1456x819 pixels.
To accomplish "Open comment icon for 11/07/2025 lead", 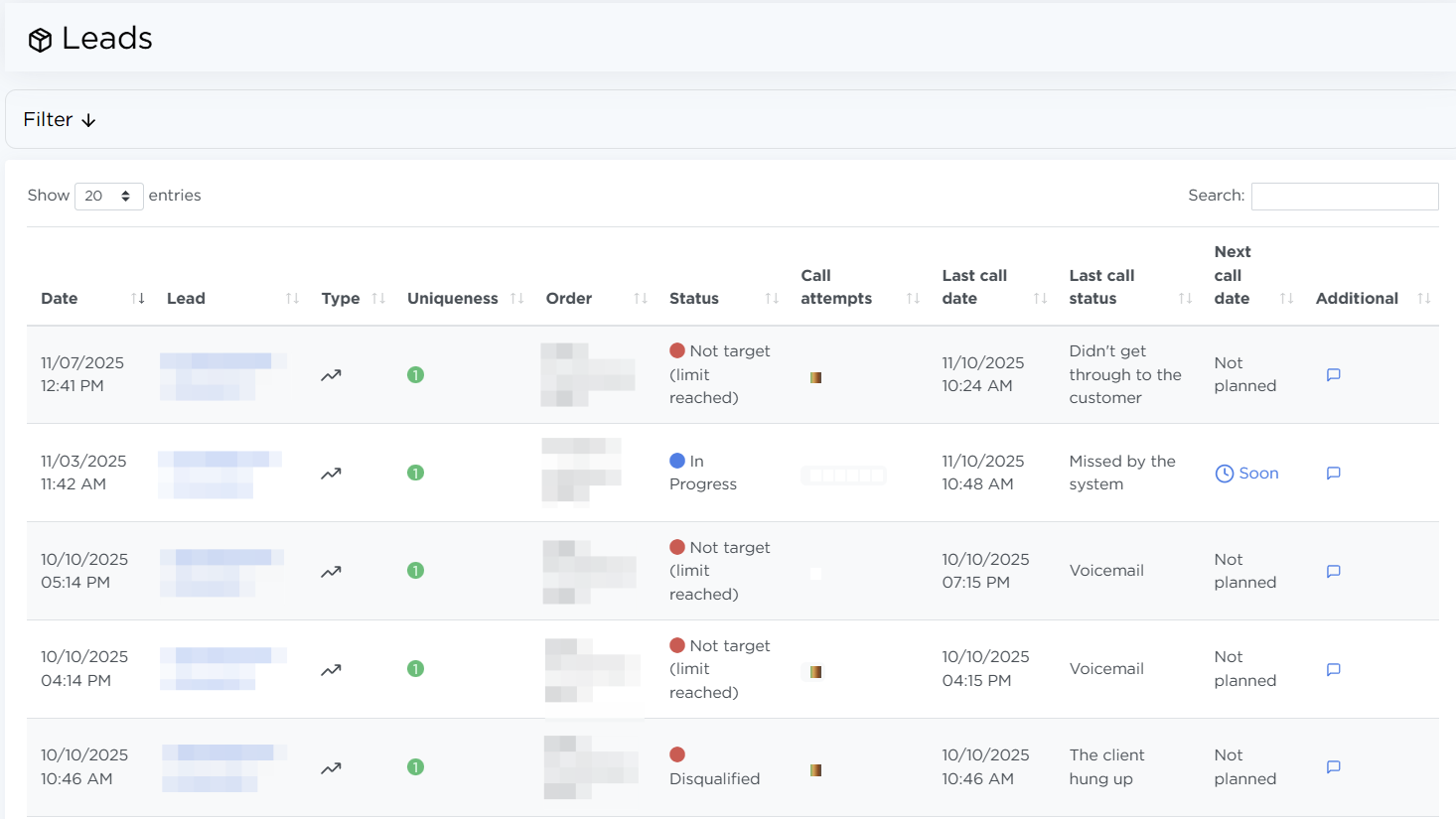I will pos(1333,375).
